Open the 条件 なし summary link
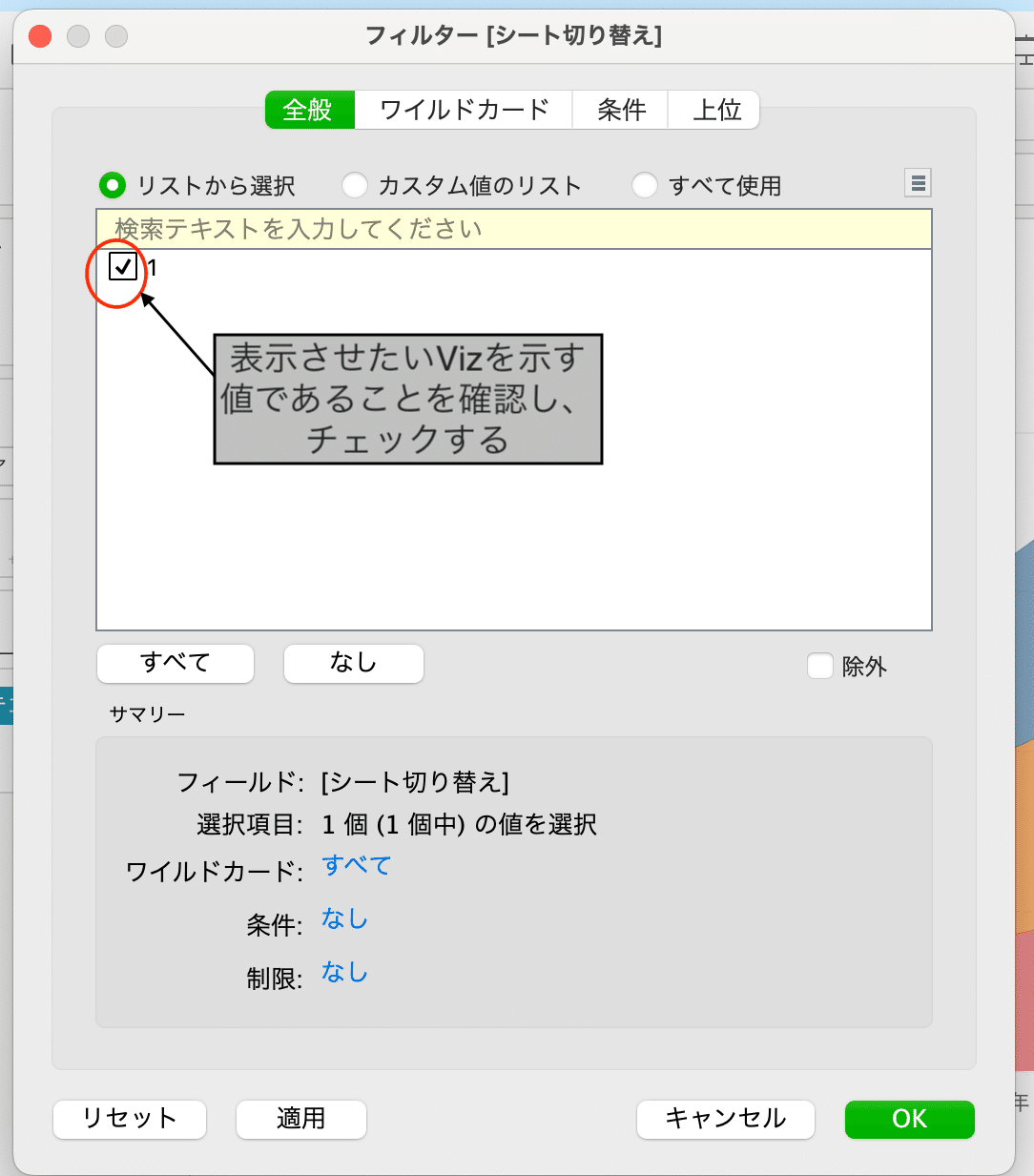The width and height of the screenshot is (1034, 1176). (344, 919)
